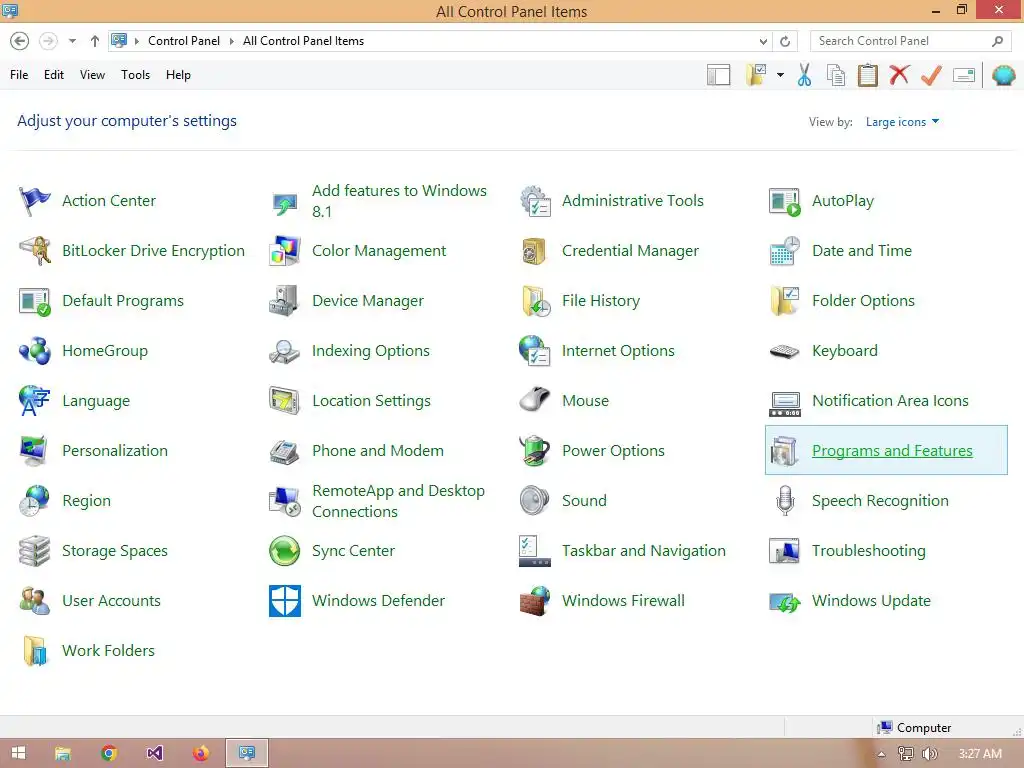Show hidden system tray icons

tap(882, 754)
